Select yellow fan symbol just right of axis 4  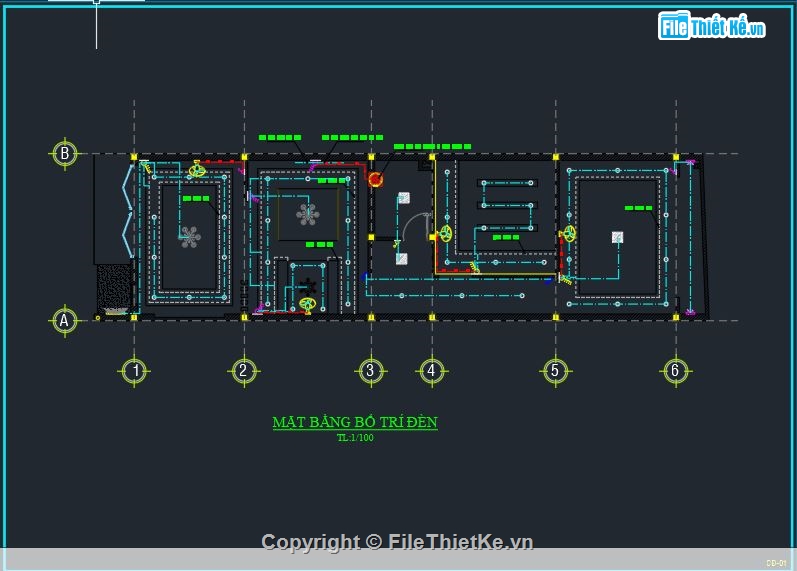446,233
